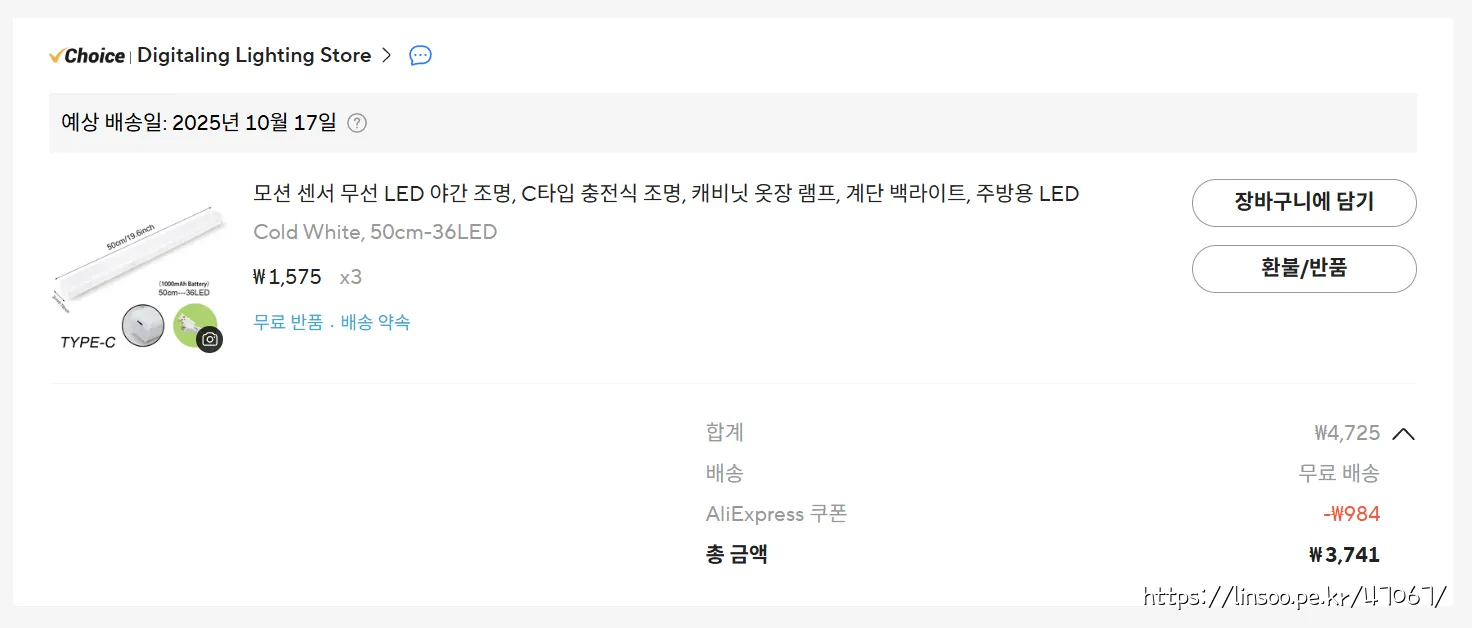The image size is (1472, 628).
Task: Click the 배송 약속 link
Action: tap(376, 323)
